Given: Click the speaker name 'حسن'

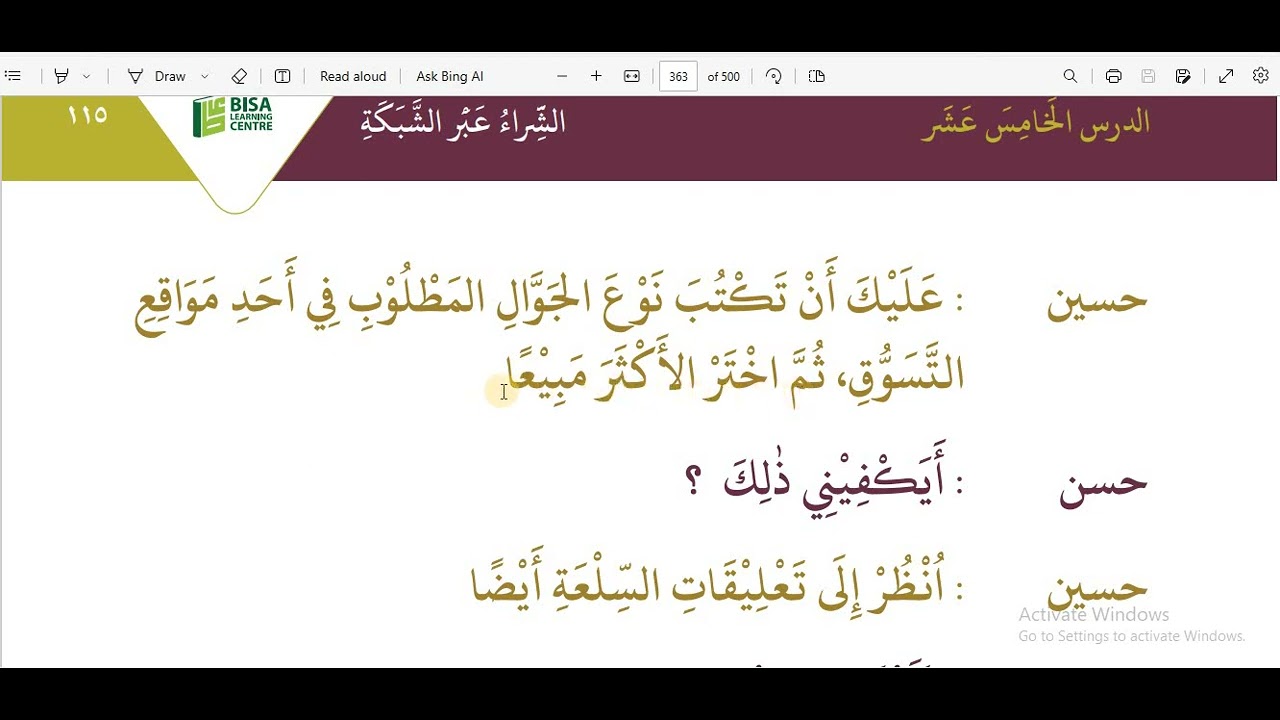Looking at the screenshot, I should click(1103, 484).
